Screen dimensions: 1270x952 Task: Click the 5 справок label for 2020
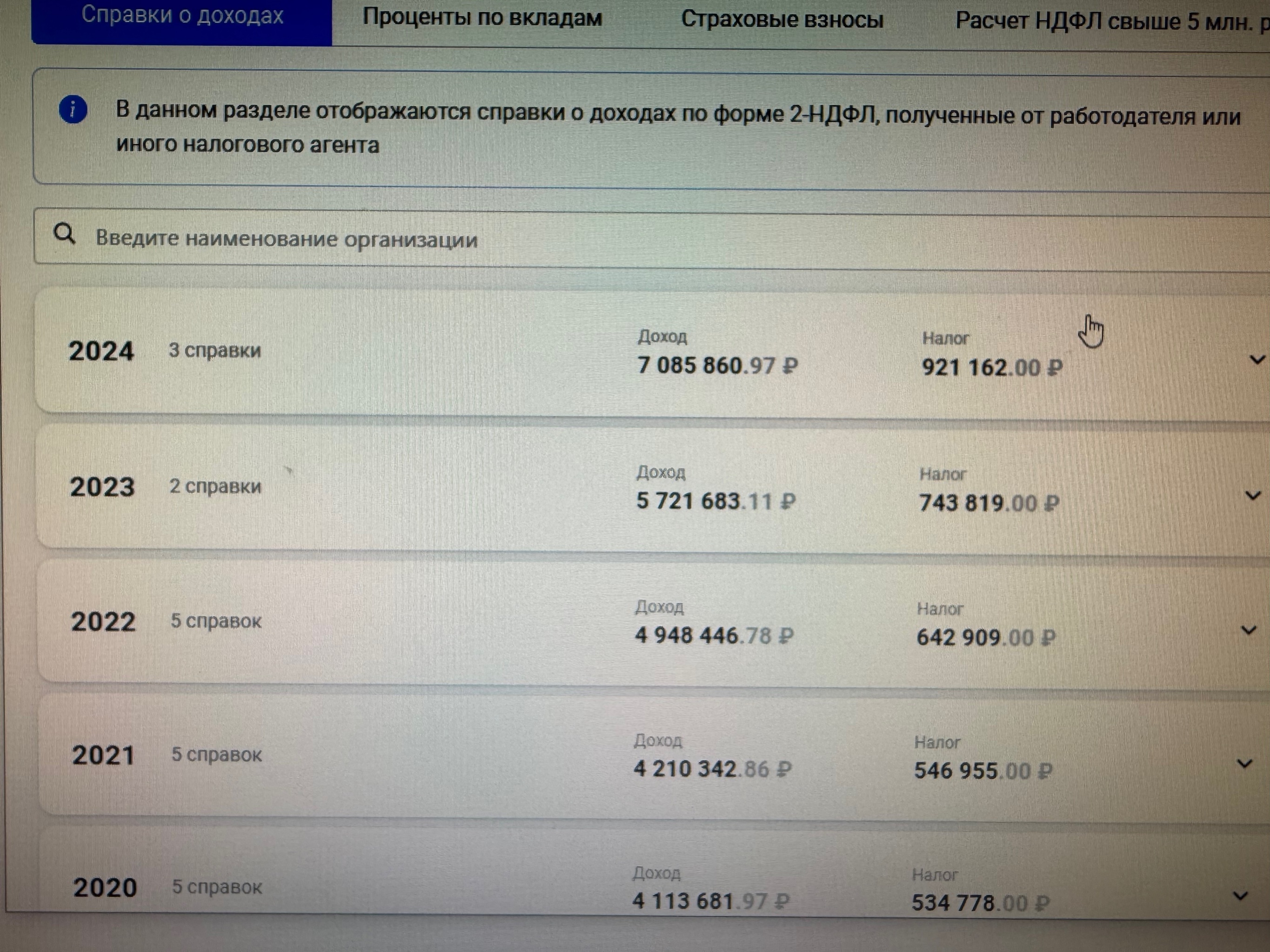click(217, 886)
